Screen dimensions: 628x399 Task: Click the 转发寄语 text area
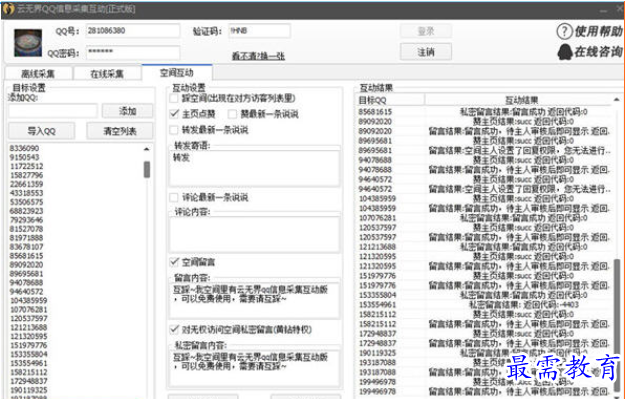[255, 168]
